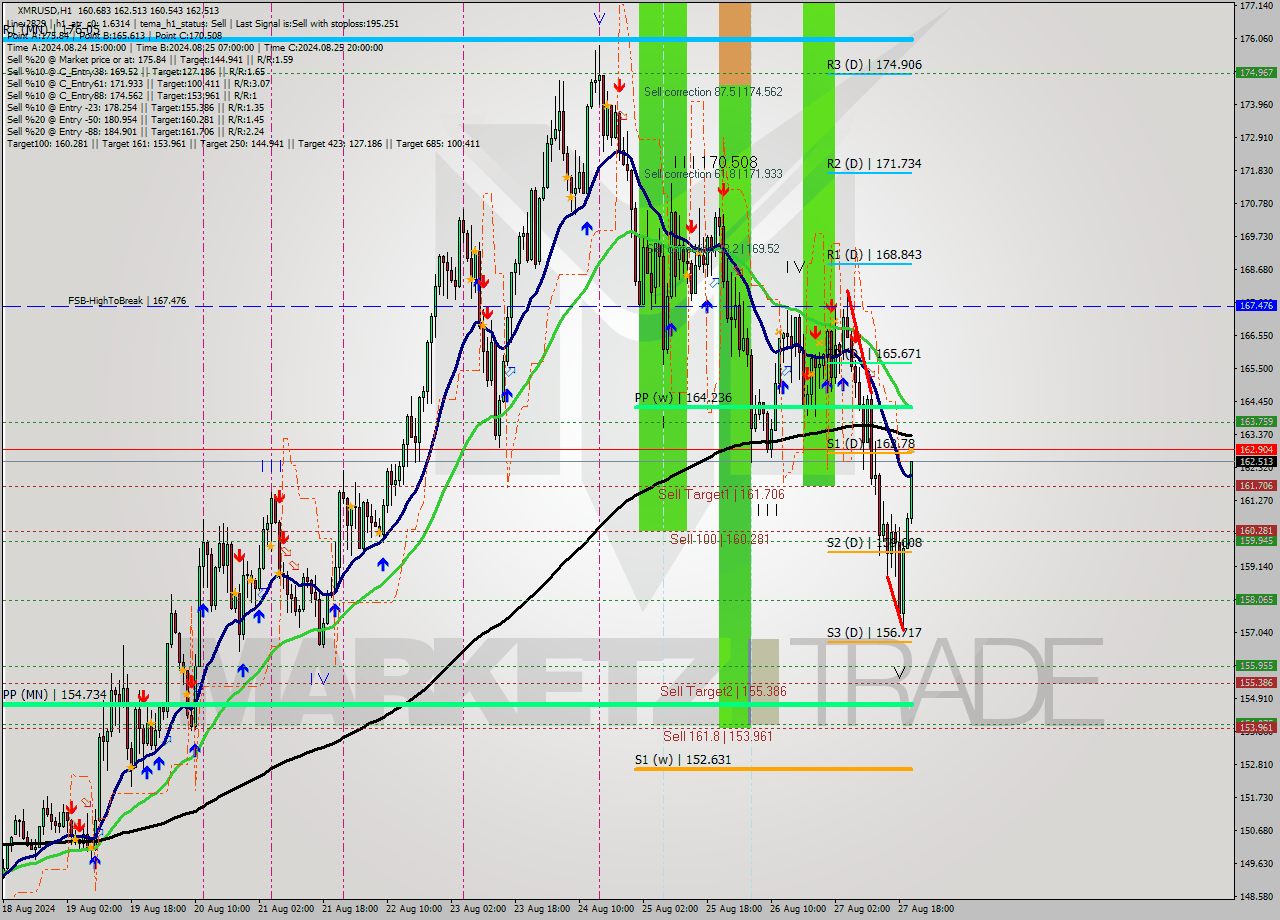Click the PP (w) | 164.236 pivot label
The image size is (1280, 920).
click(x=683, y=398)
